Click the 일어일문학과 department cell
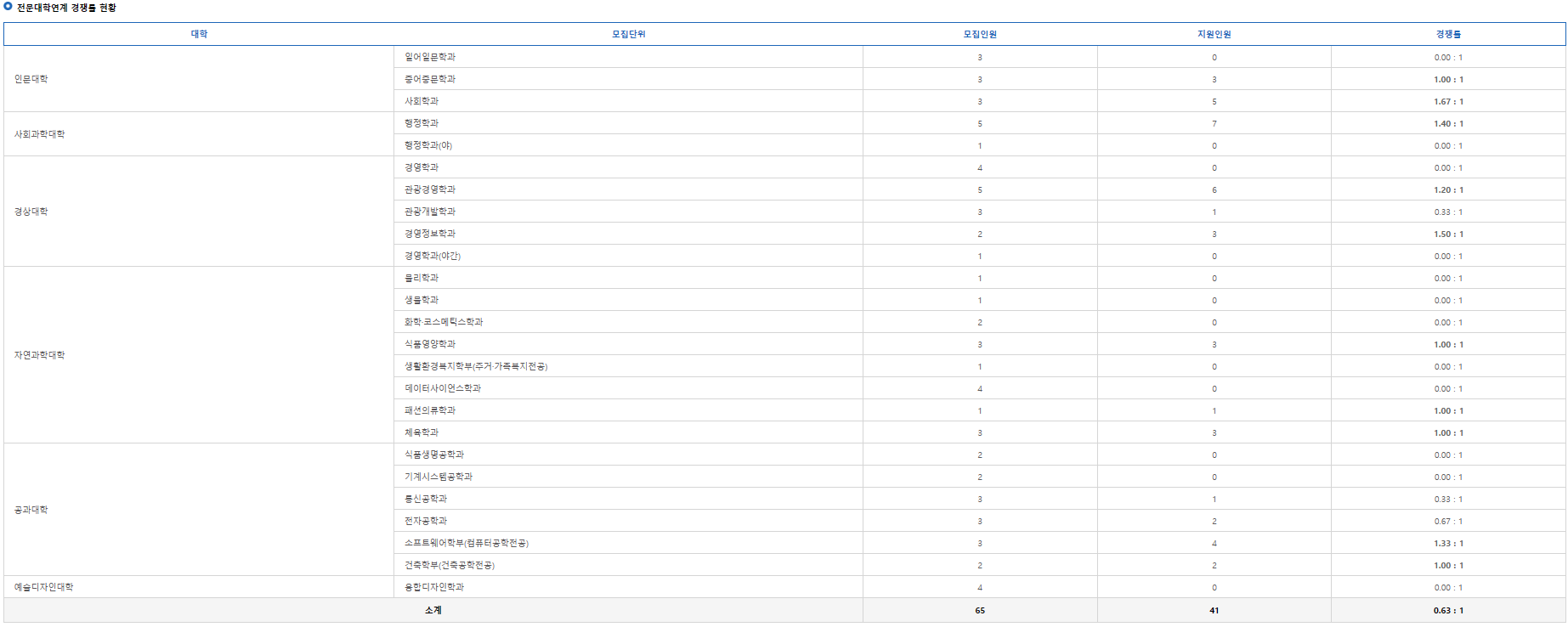 (629, 57)
